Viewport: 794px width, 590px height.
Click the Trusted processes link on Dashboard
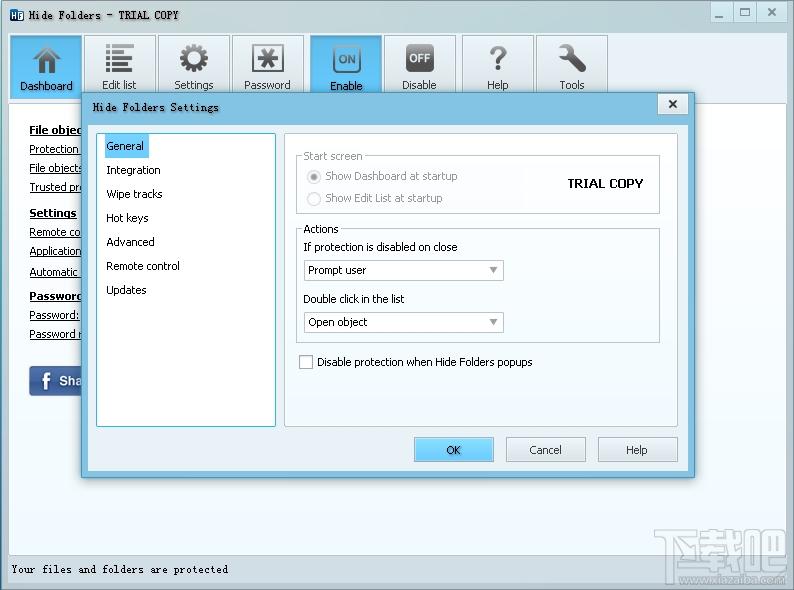pos(55,187)
